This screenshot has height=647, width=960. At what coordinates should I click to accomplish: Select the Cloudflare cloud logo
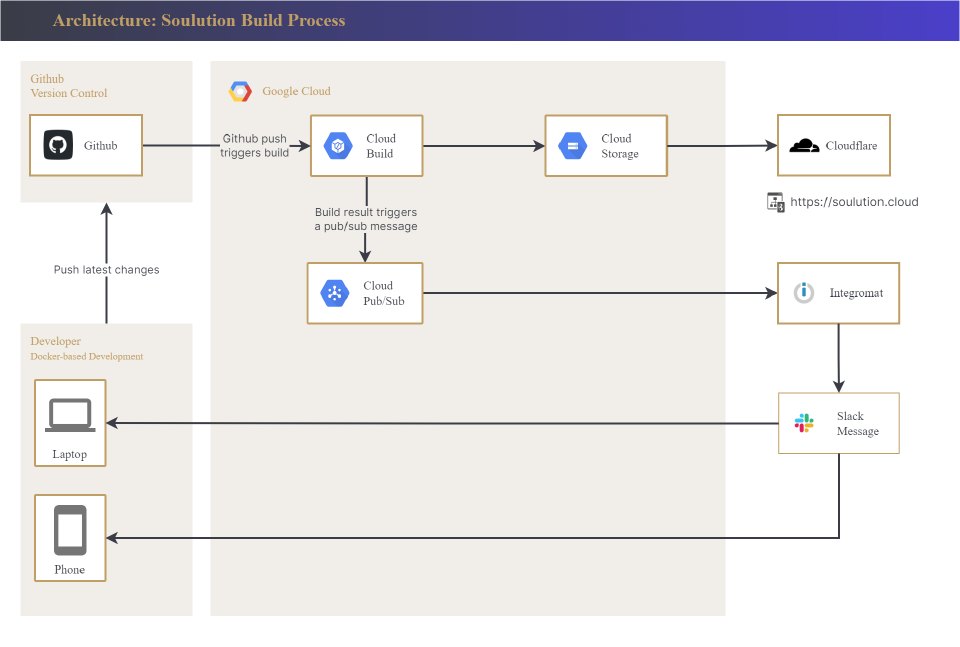(x=804, y=146)
